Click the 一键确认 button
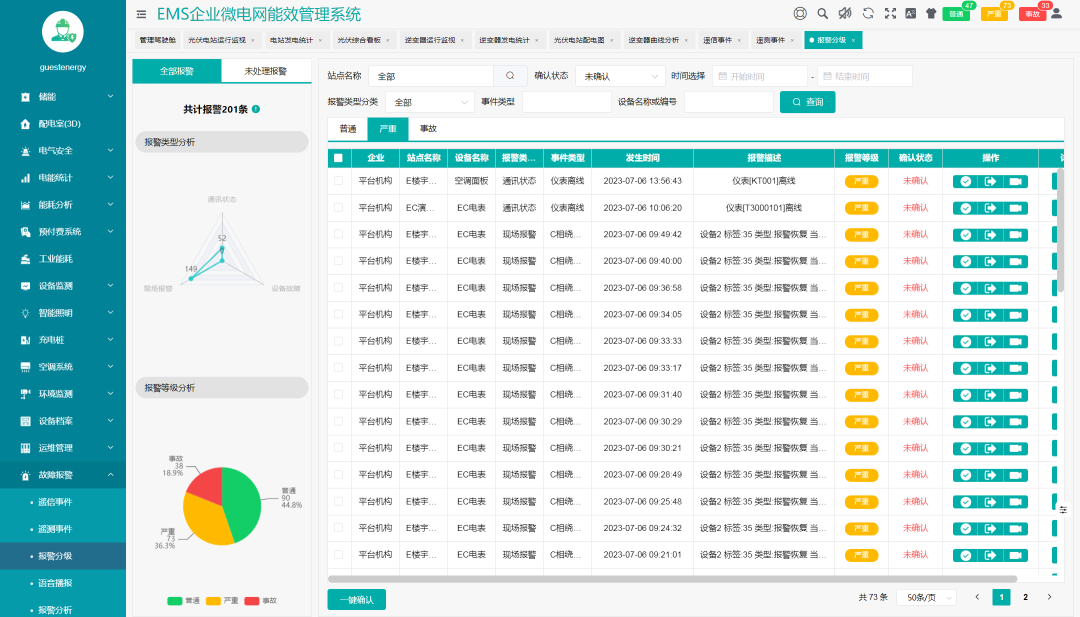The height and width of the screenshot is (617, 1080). point(356,599)
